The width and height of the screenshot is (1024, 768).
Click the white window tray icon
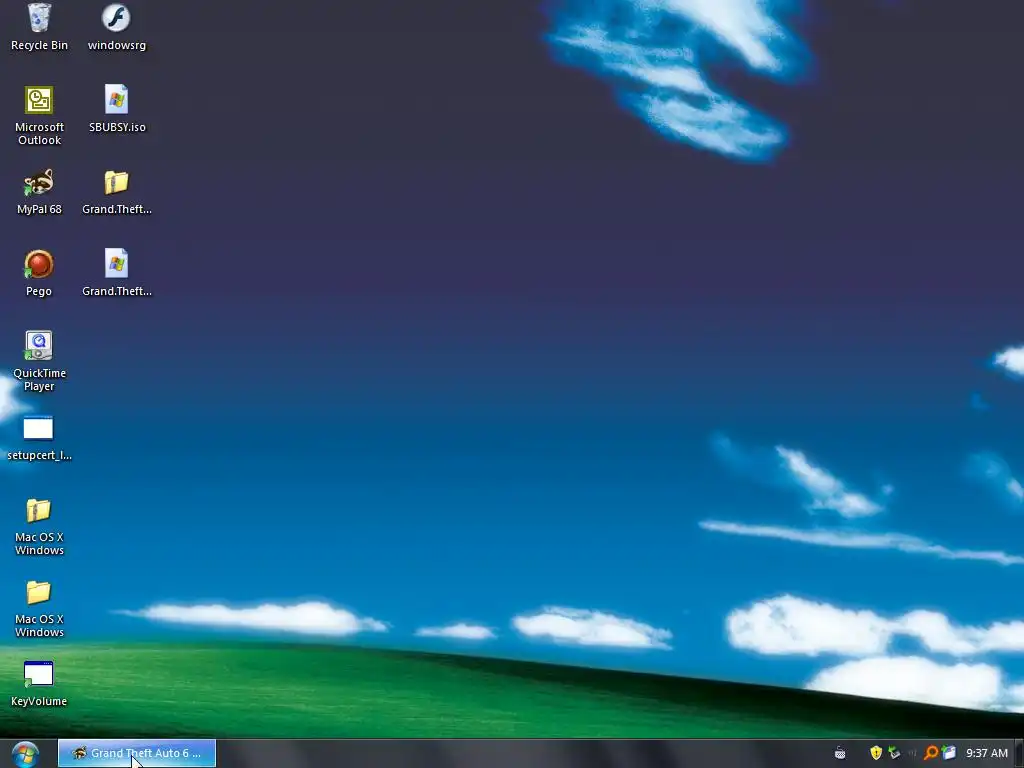coord(949,753)
